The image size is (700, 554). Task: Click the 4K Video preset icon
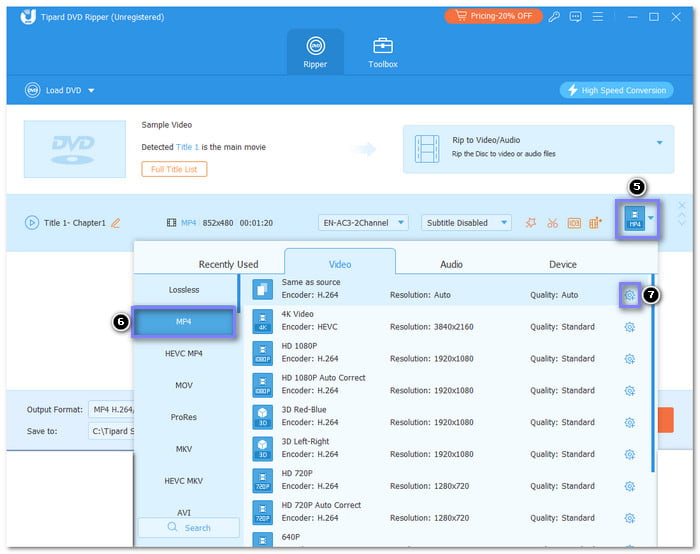pyautogui.click(x=262, y=321)
